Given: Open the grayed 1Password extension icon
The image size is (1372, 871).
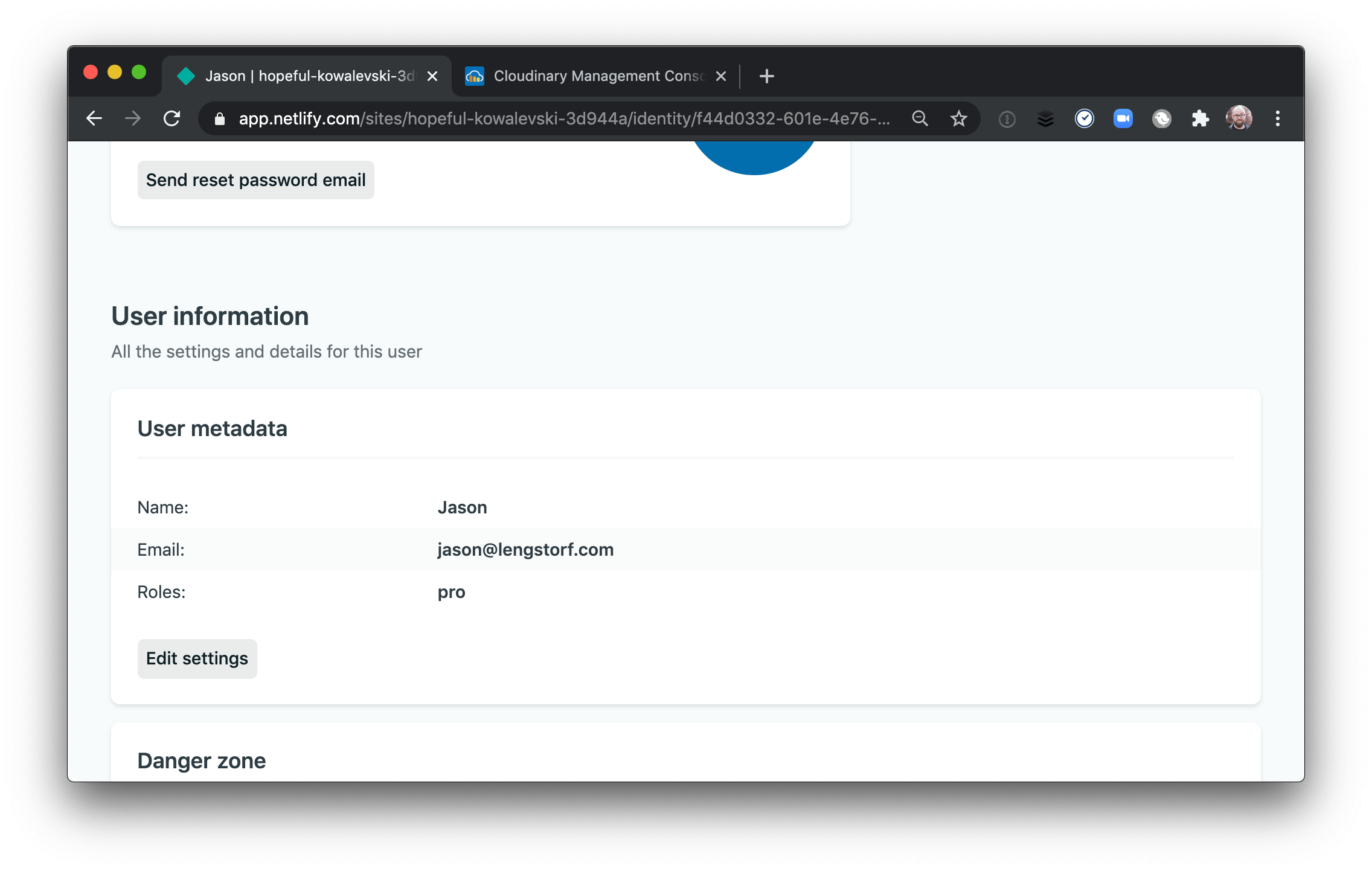Looking at the screenshot, I should 1006,118.
